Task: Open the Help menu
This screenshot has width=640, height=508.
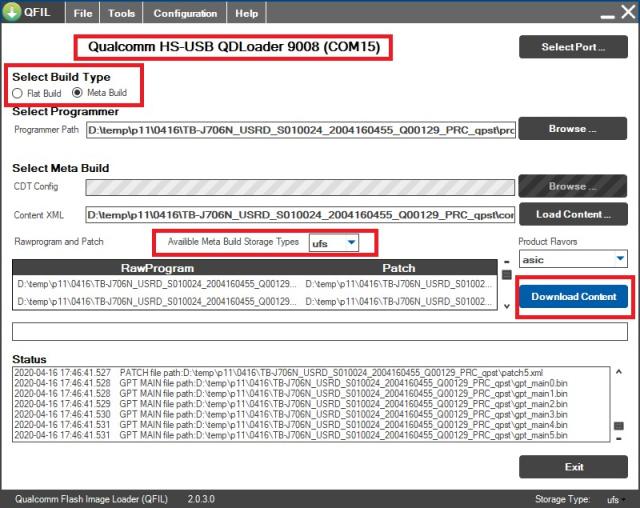Action: click(x=247, y=13)
